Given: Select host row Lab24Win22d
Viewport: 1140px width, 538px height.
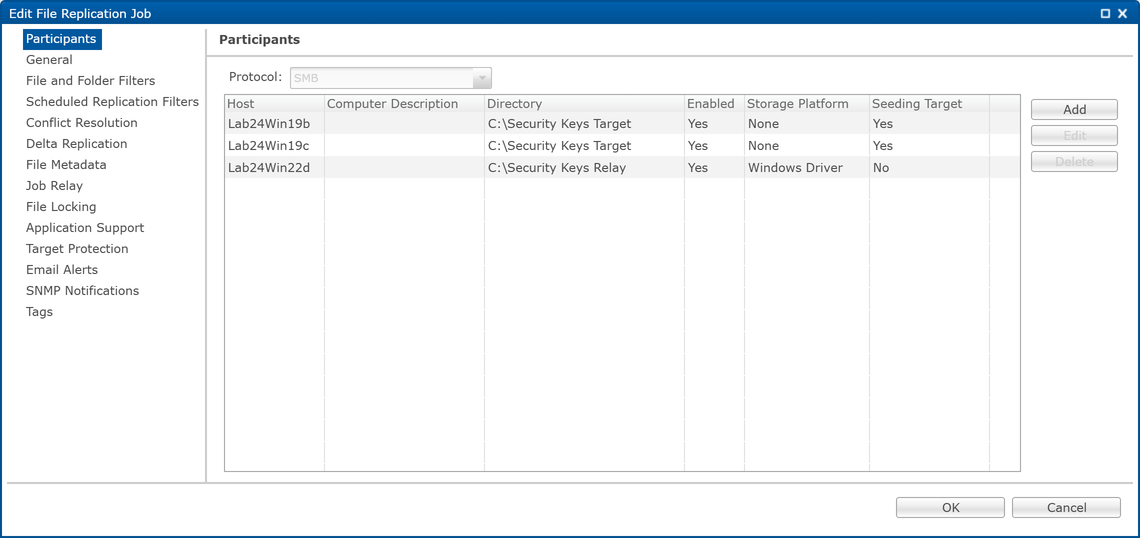Looking at the screenshot, I should coord(622,167).
